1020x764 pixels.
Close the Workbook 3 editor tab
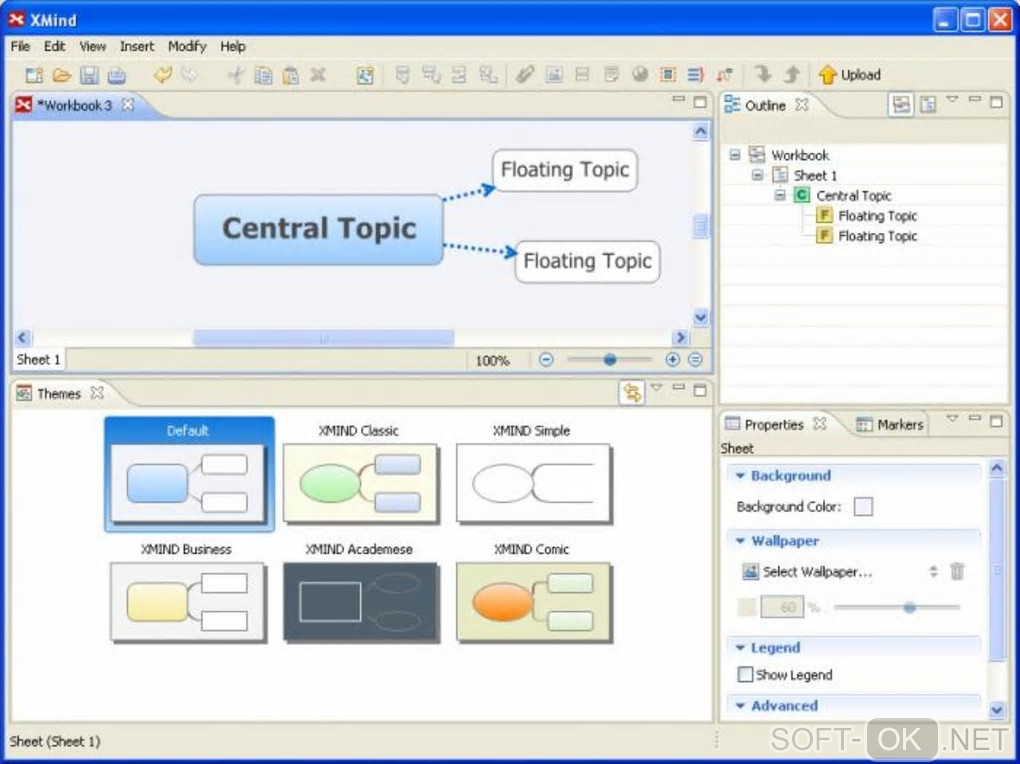tap(128, 104)
